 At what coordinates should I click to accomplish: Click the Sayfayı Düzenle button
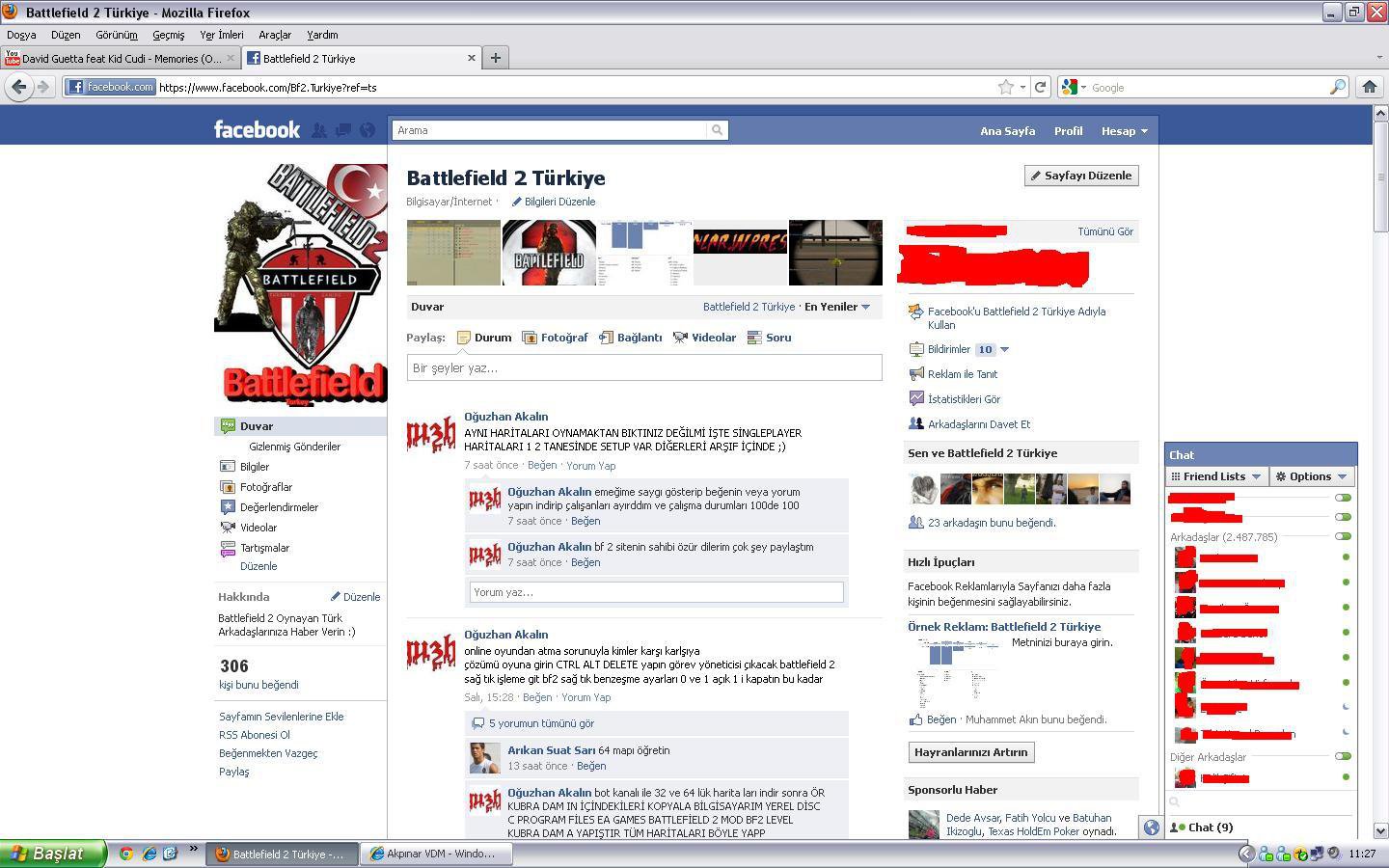pos(1081,176)
